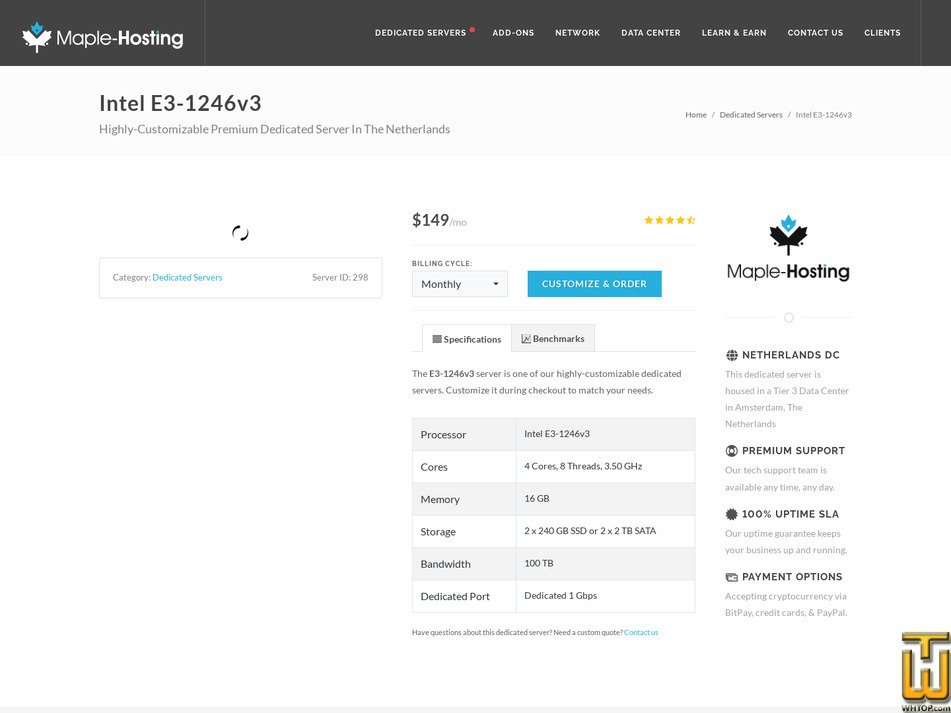Switch to the Specifications tab

click(x=466, y=338)
